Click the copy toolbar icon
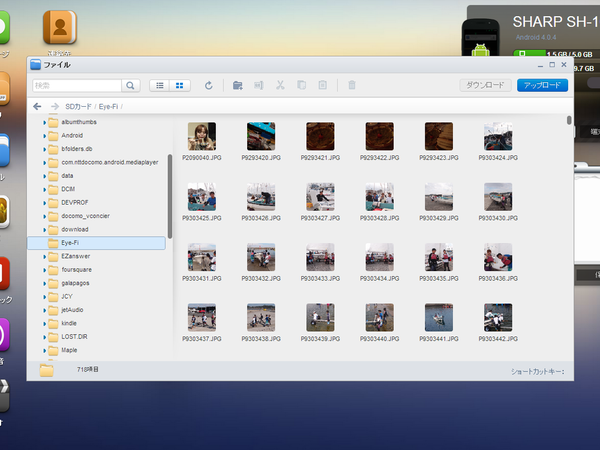 pyautogui.click(x=302, y=85)
